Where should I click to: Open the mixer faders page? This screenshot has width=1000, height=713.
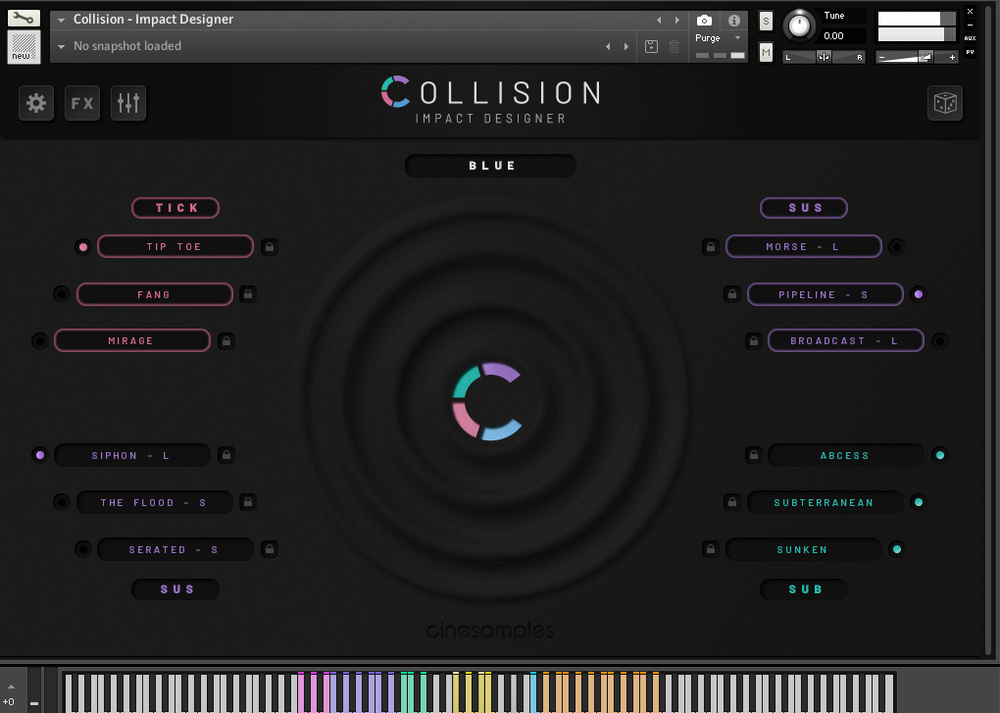pyautogui.click(x=128, y=103)
